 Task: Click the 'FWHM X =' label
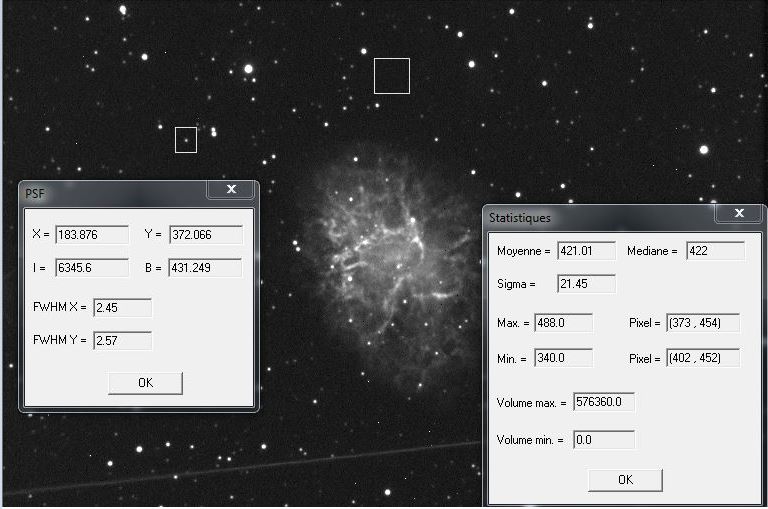59,307
